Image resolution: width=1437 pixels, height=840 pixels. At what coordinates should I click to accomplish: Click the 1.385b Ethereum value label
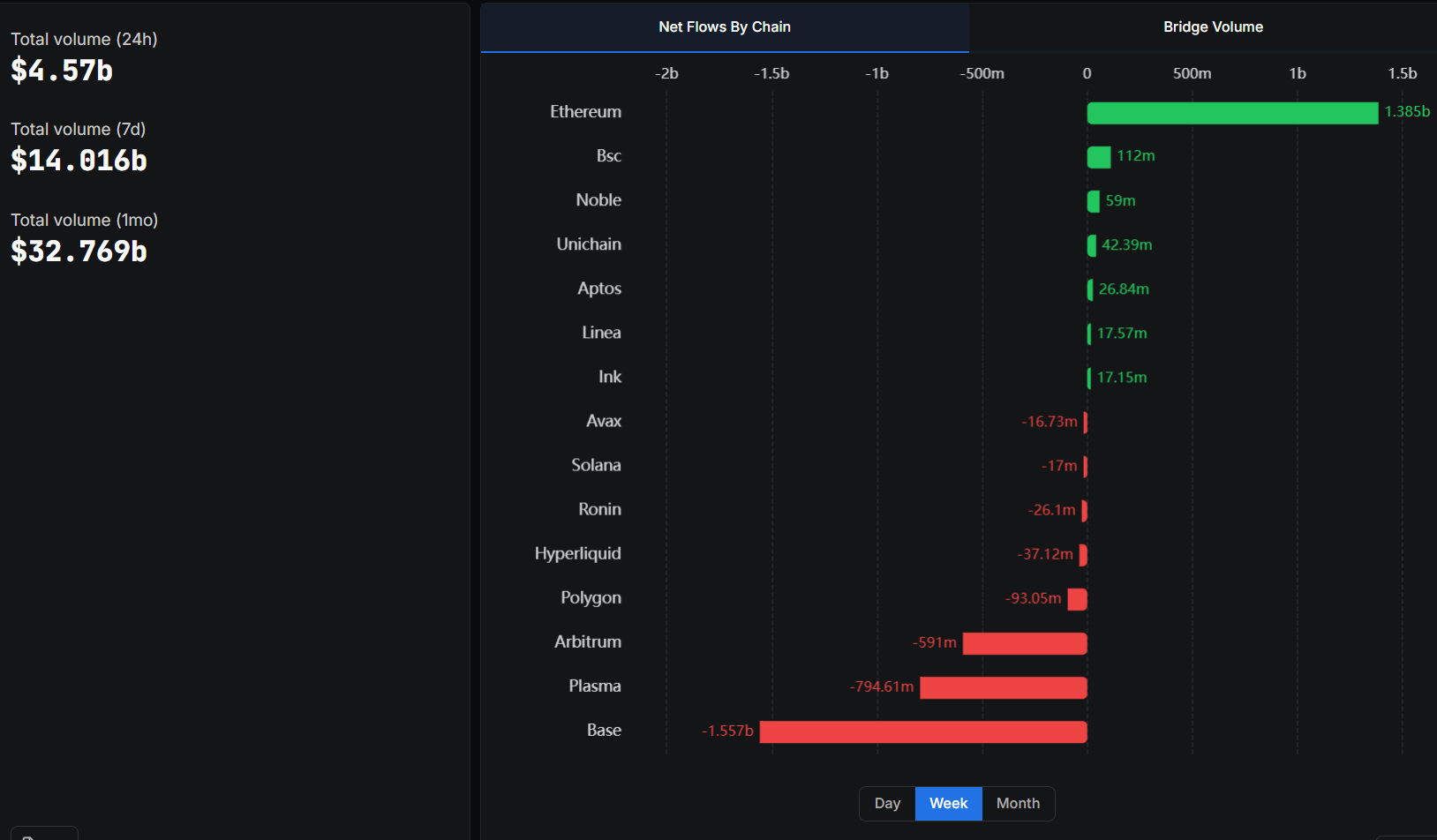(x=1406, y=111)
